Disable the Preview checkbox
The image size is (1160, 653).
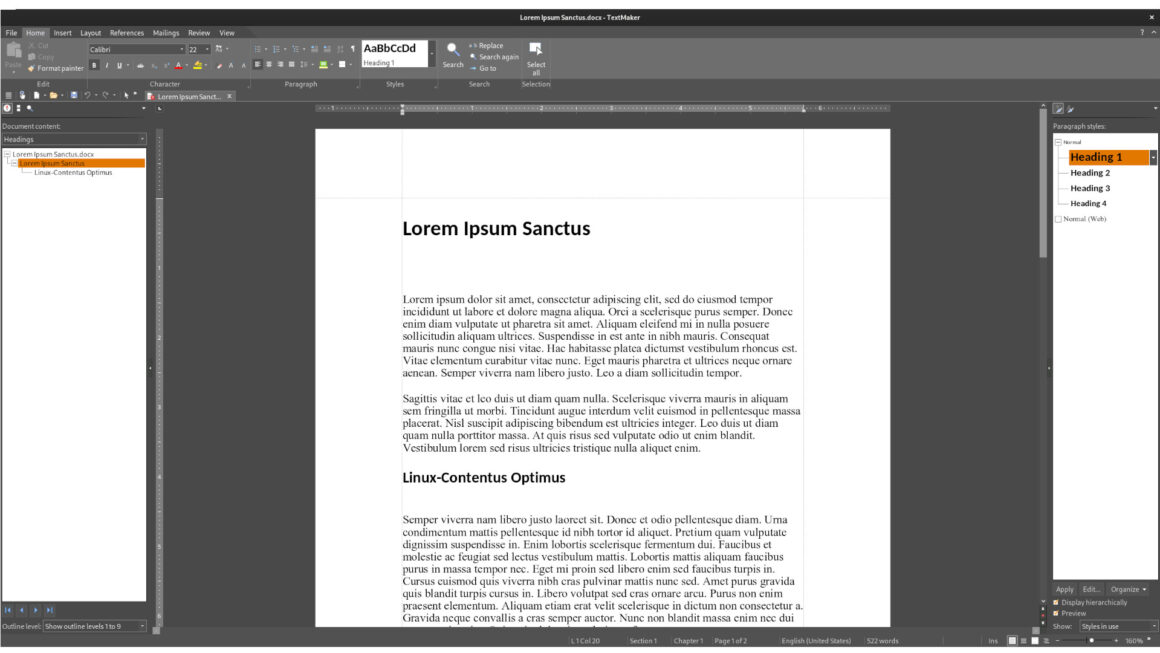(1056, 613)
